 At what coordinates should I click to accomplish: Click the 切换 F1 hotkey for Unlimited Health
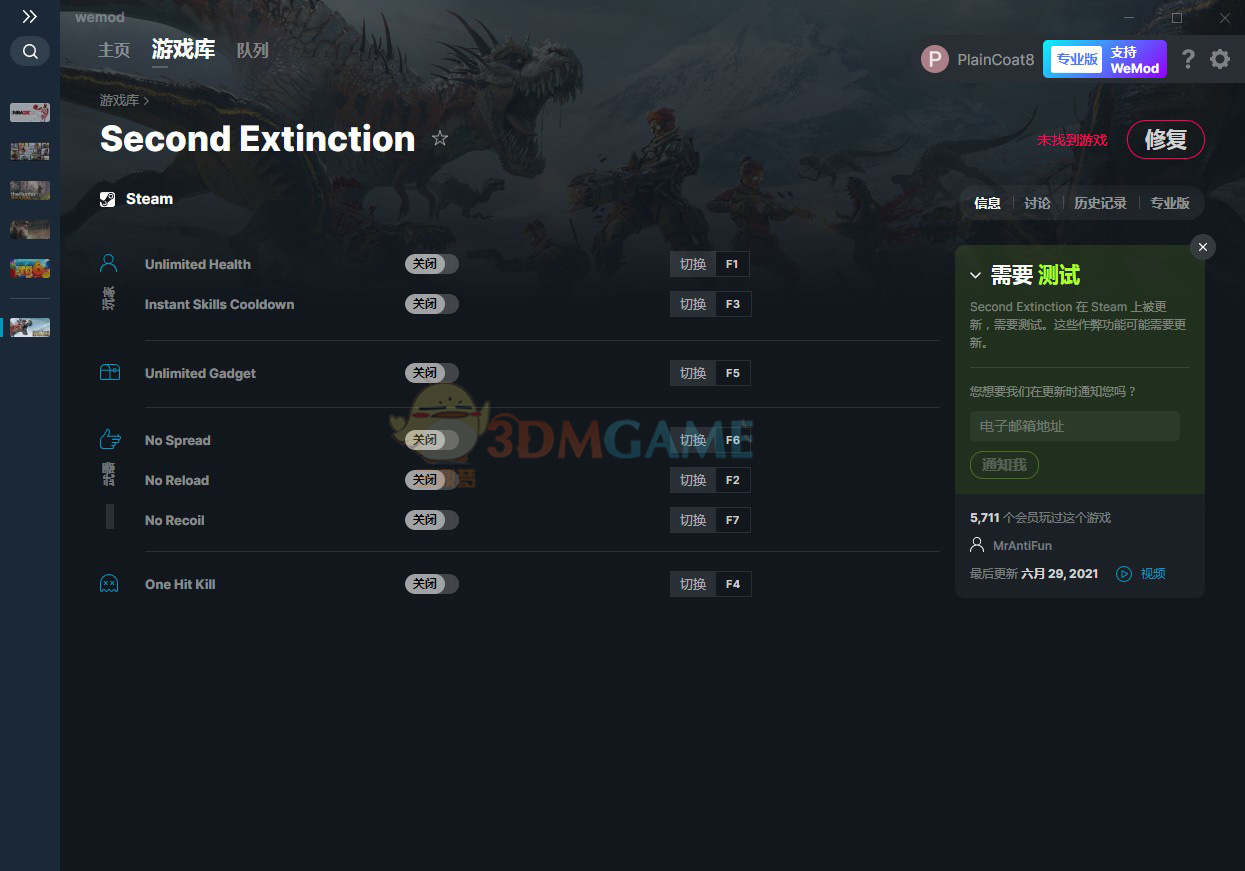(x=710, y=264)
